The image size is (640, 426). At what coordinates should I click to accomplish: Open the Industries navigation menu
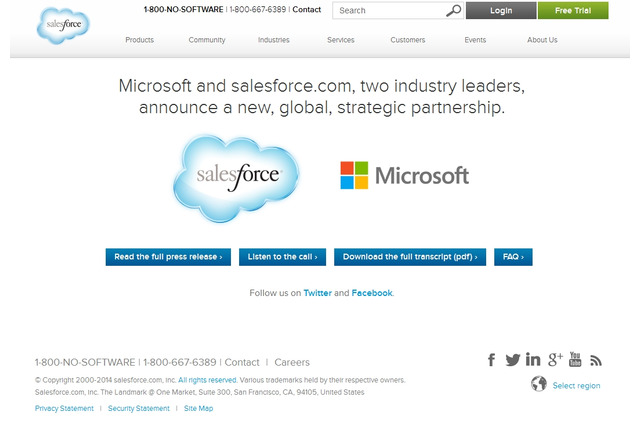pyautogui.click(x=273, y=40)
